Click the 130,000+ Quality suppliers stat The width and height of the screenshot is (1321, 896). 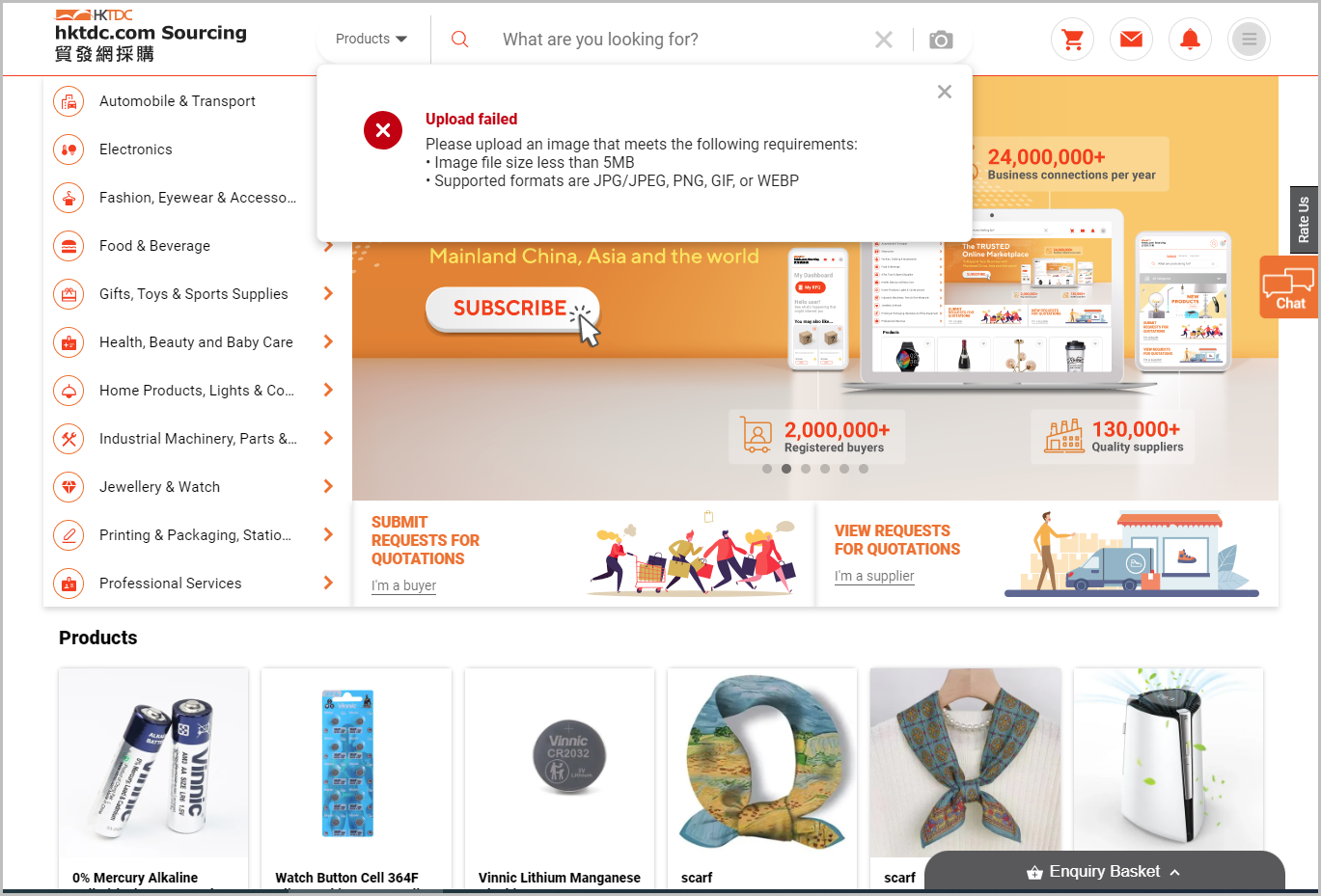pos(1113,437)
